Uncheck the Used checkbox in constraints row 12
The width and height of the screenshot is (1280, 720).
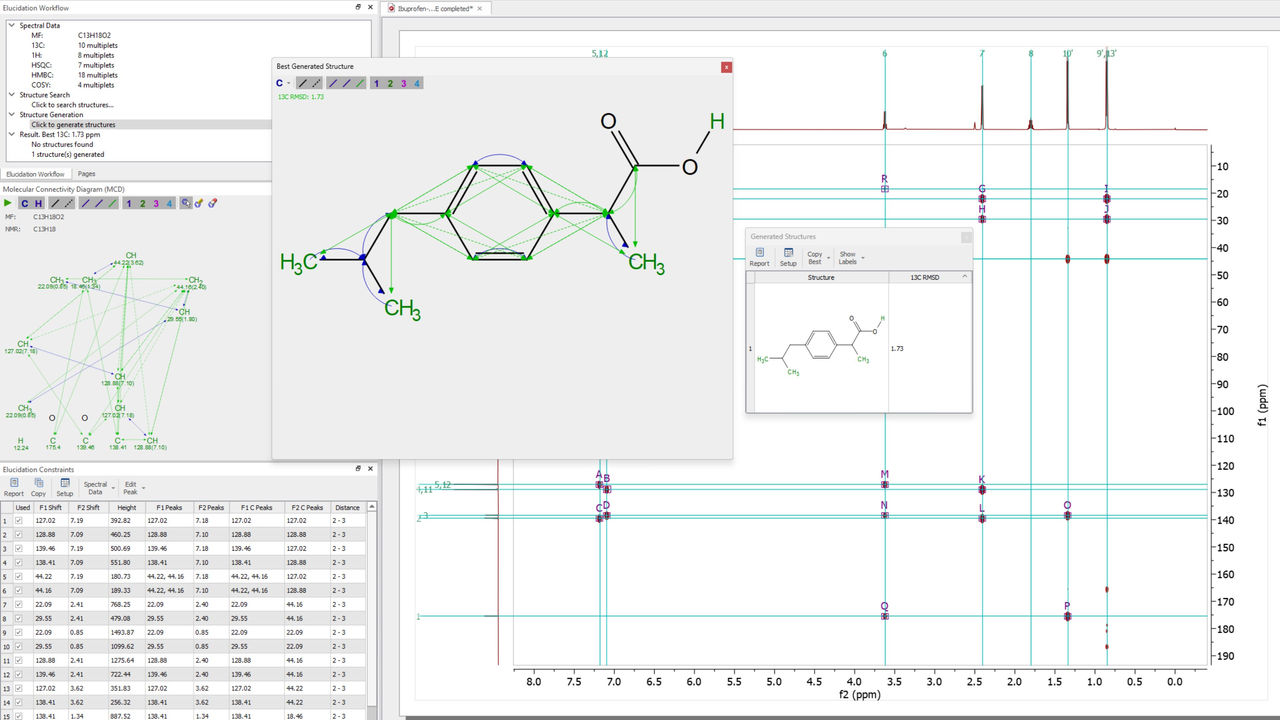point(18,675)
